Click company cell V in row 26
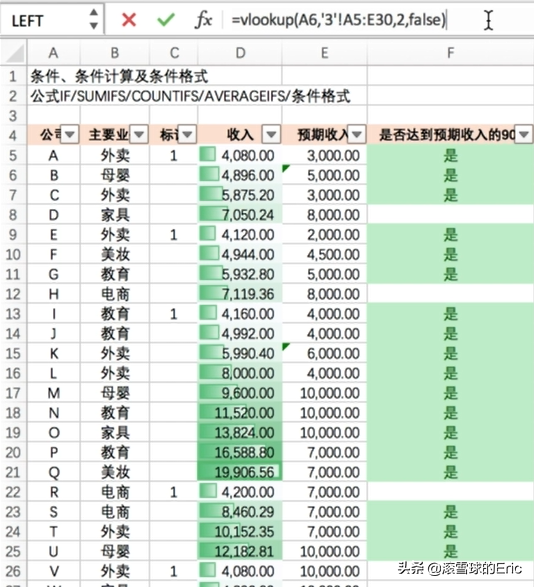 54,571
